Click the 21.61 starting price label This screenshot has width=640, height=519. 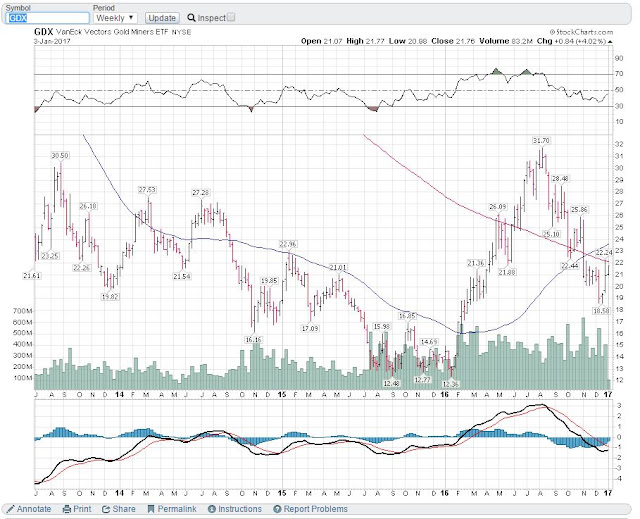31,276
